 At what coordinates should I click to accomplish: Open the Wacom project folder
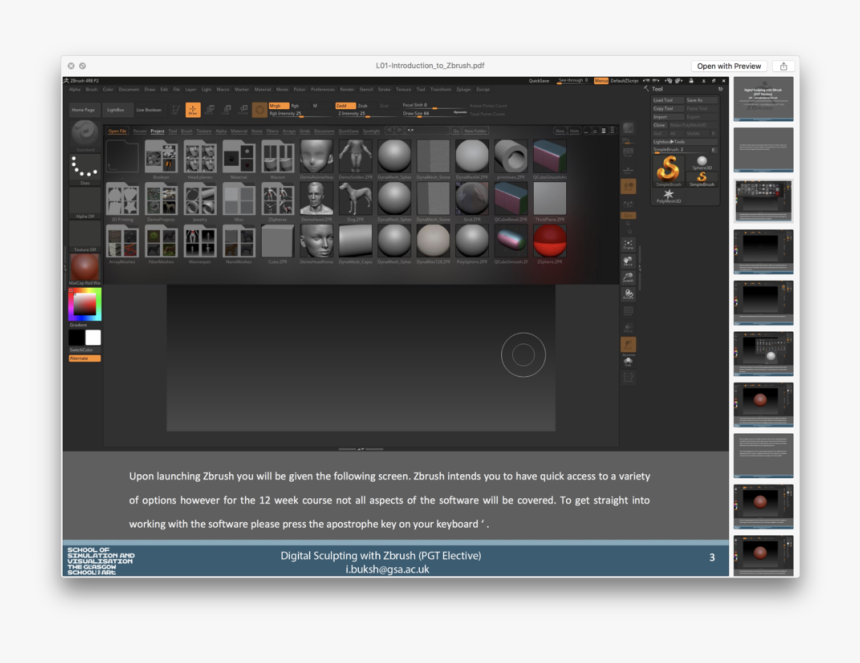278,157
